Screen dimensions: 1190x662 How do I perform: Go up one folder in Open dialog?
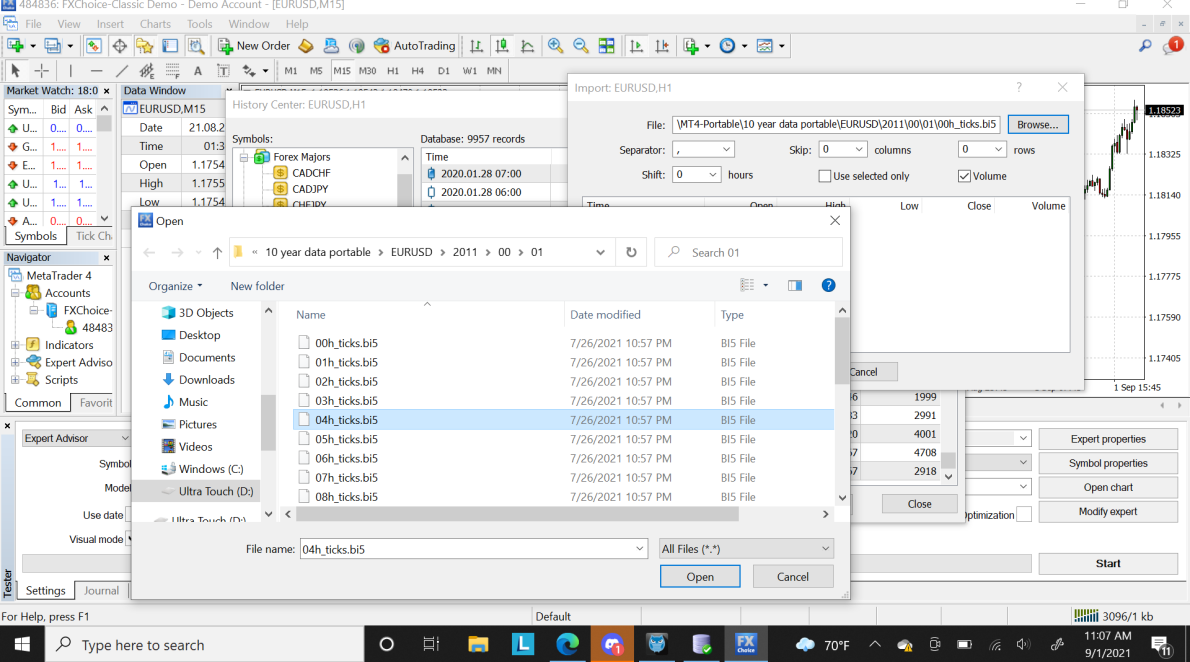[217, 252]
